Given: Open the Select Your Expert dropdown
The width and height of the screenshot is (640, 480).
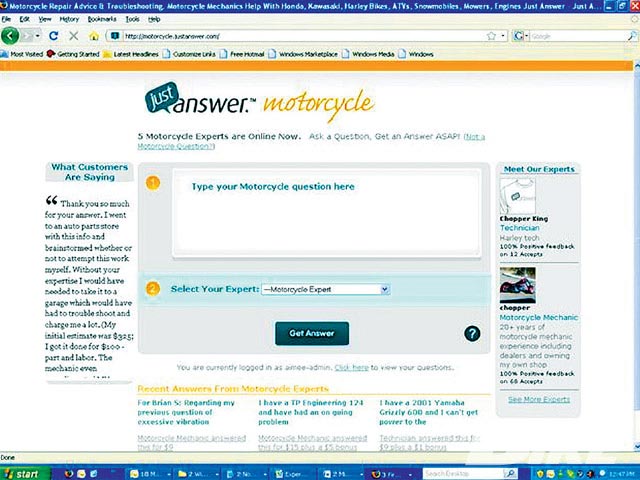Looking at the screenshot, I should click(326, 289).
